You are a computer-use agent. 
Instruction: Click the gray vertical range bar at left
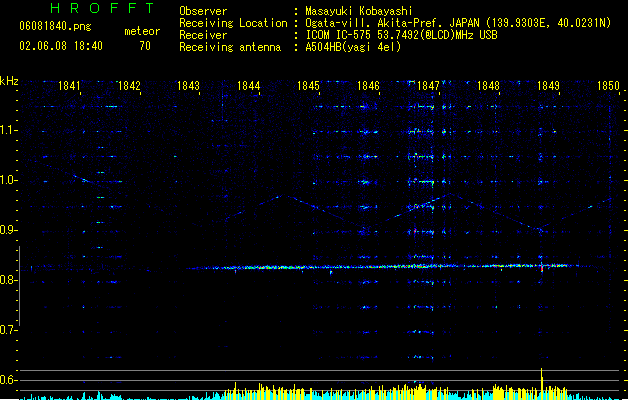pyautogui.click(x=19, y=286)
